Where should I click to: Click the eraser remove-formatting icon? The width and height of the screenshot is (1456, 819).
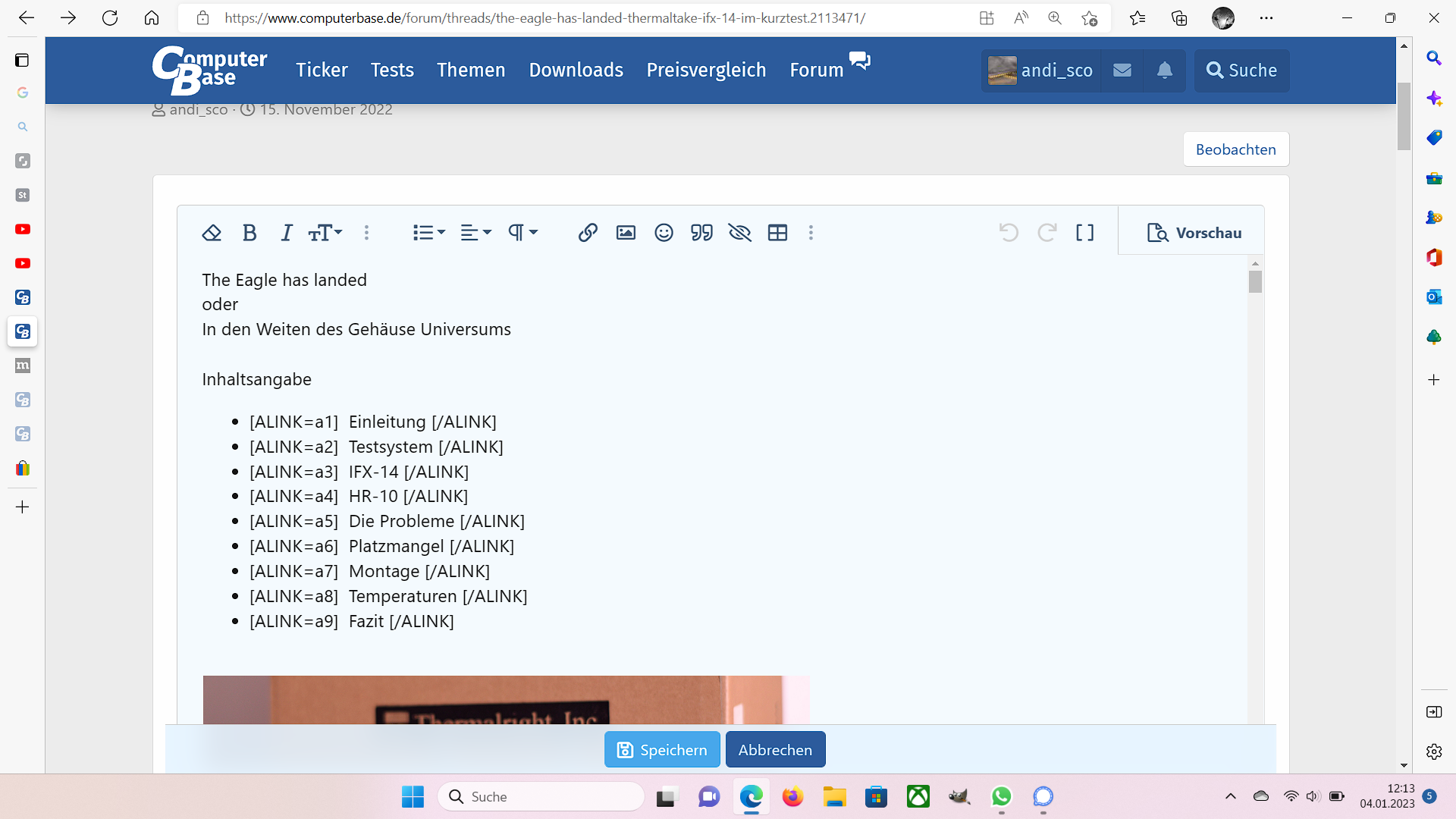tap(212, 233)
